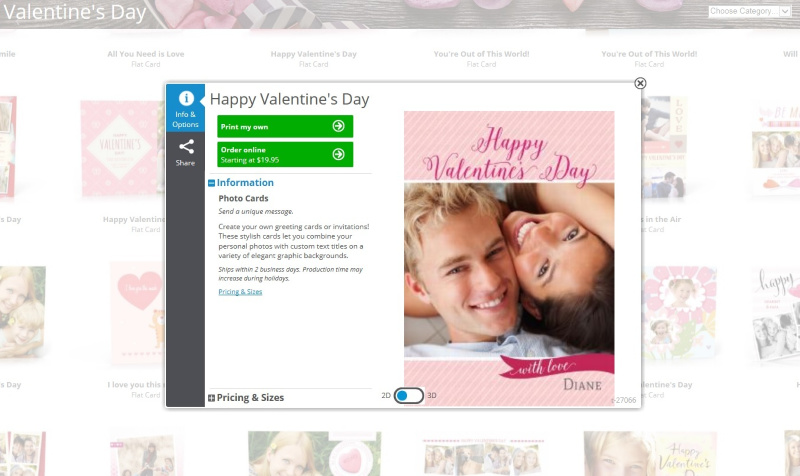Toggle the 2D/3D view switch
Viewport: 800px width, 476px height.
[x=409, y=395]
